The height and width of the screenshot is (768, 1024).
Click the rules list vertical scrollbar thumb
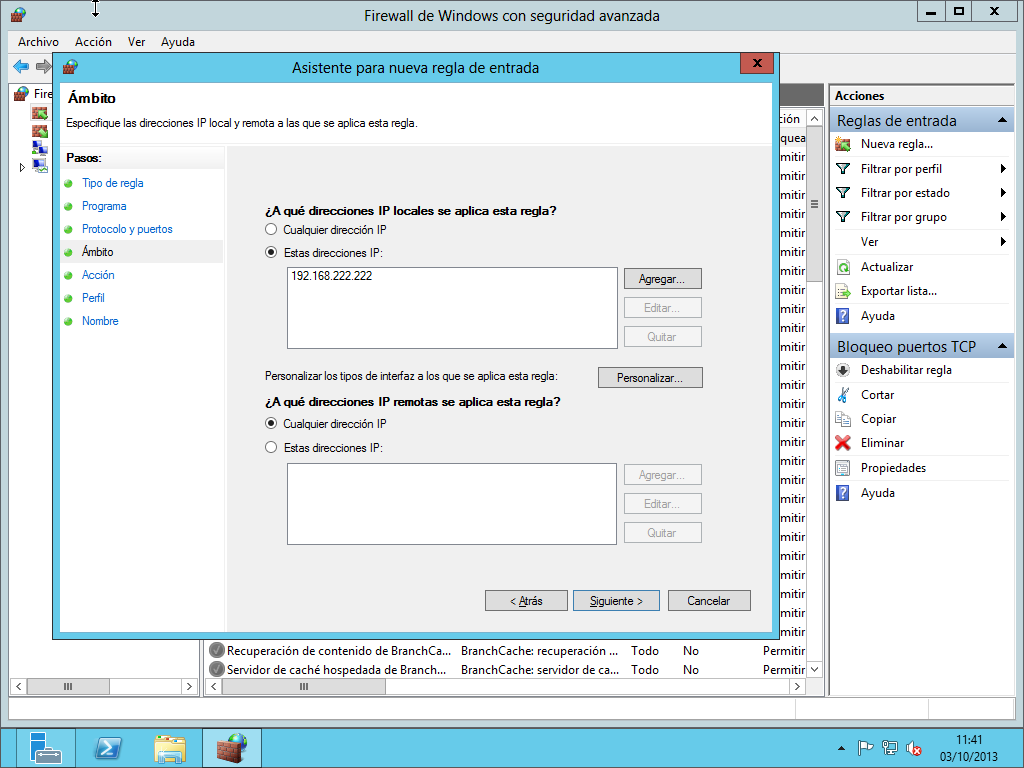coord(814,204)
